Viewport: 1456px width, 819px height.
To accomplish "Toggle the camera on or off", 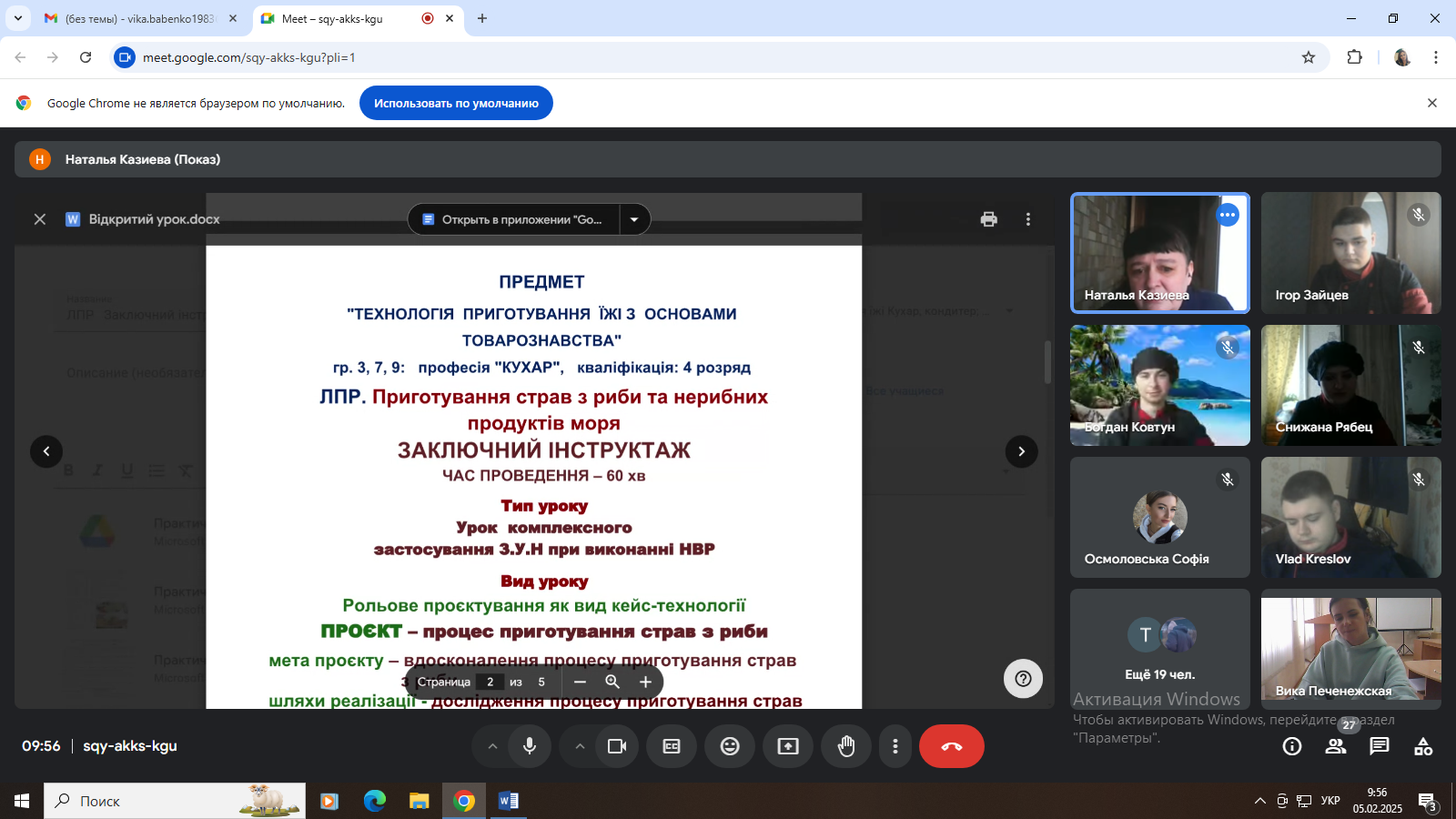I will [x=617, y=746].
